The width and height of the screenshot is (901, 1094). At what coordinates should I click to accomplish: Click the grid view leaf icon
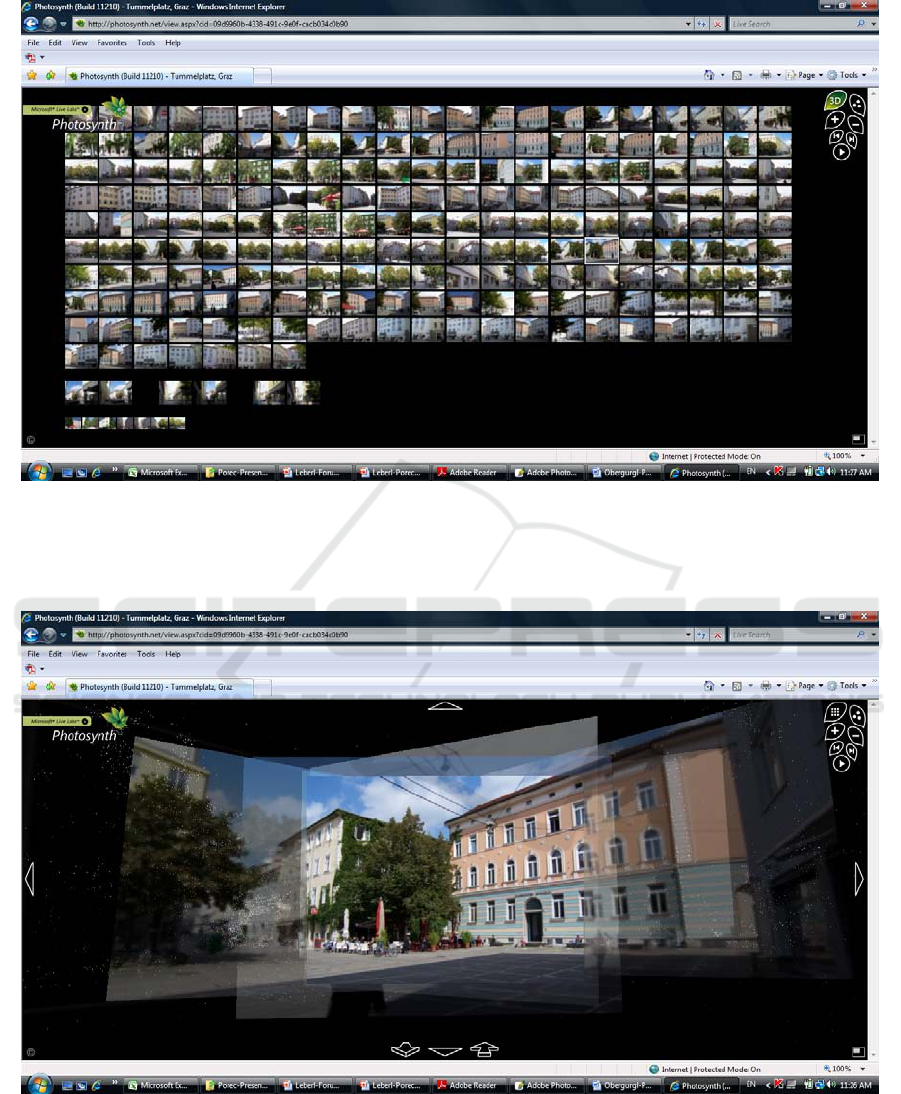[x=835, y=713]
